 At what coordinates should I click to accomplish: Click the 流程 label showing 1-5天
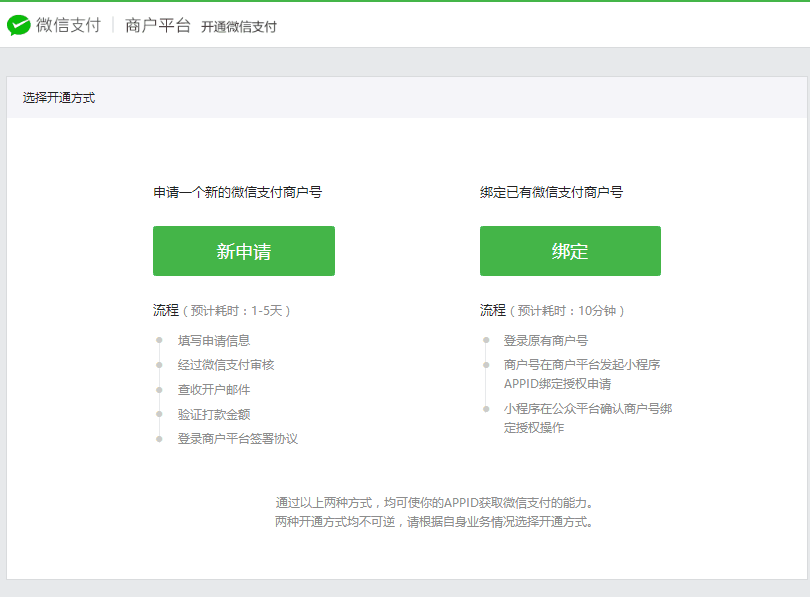[221, 311]
